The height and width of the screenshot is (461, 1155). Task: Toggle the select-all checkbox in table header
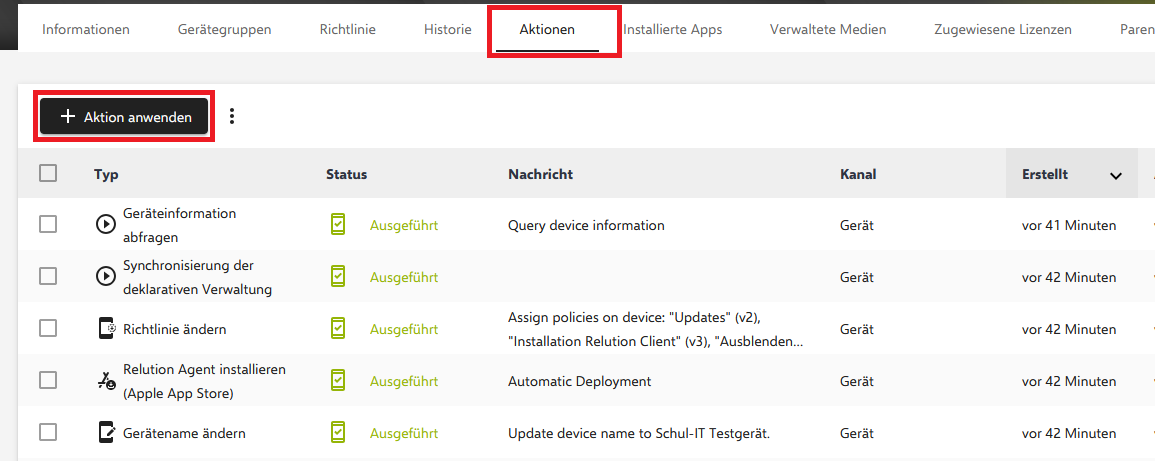pyautogui.click(x=48, y=174)
